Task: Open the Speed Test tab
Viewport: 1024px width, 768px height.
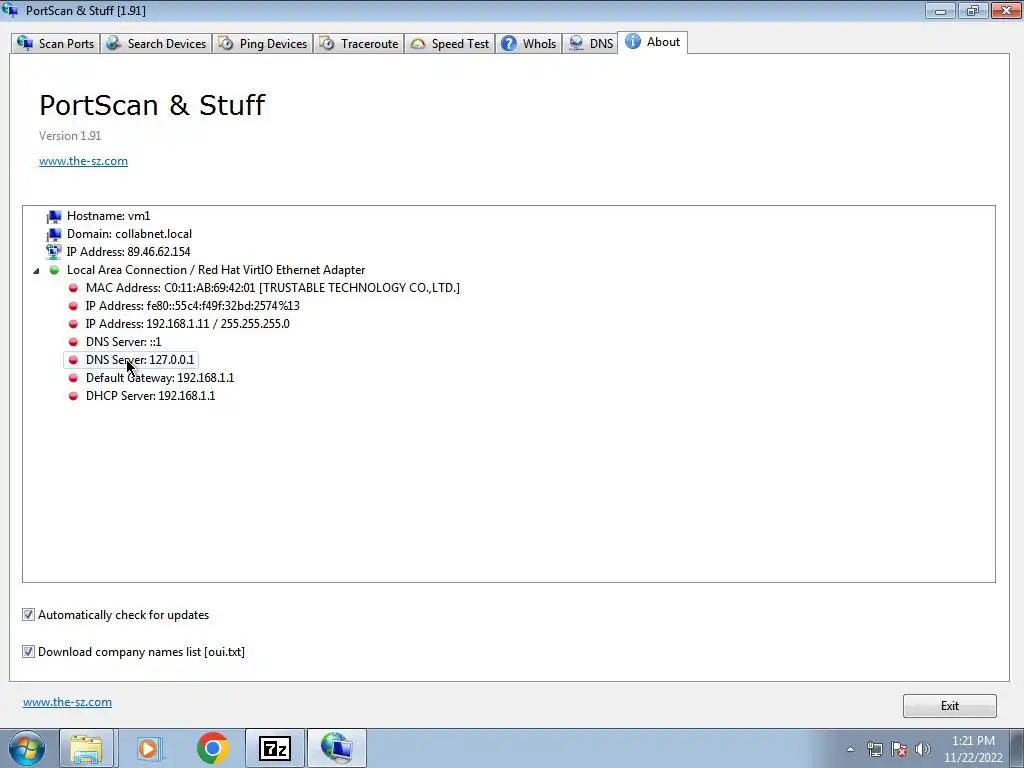Action: (x=449, y=44)
